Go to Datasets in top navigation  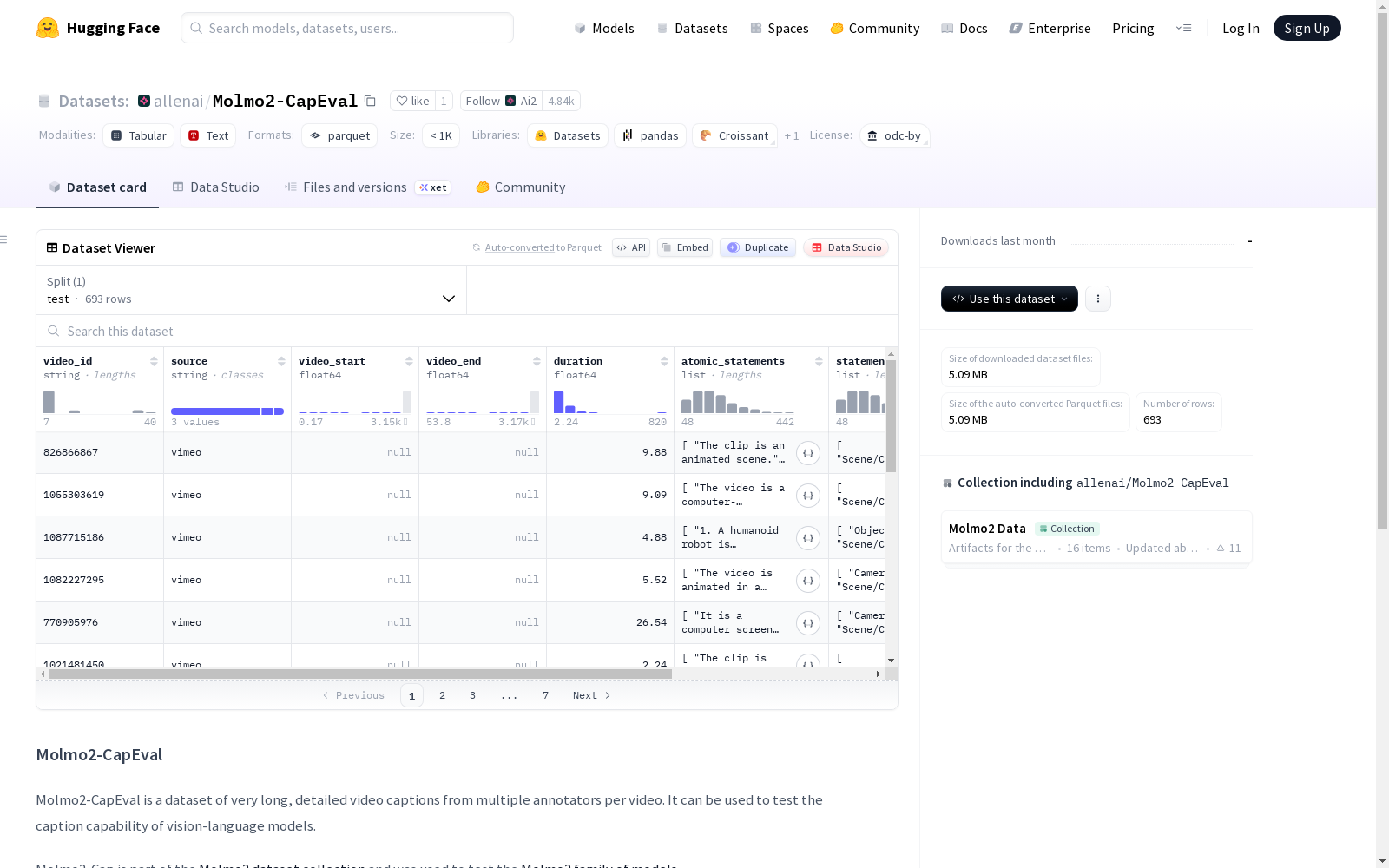point(692,28)
